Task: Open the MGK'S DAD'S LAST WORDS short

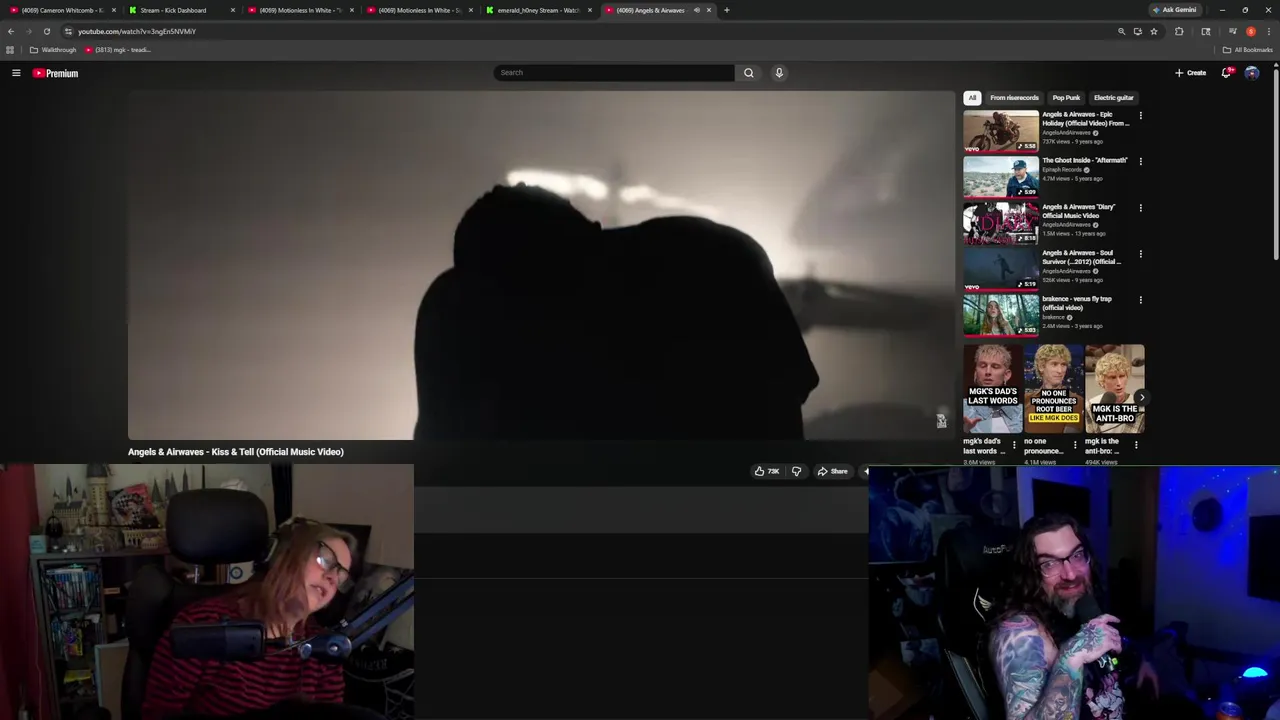Action: pyautogui.click(x=993, y=389)
